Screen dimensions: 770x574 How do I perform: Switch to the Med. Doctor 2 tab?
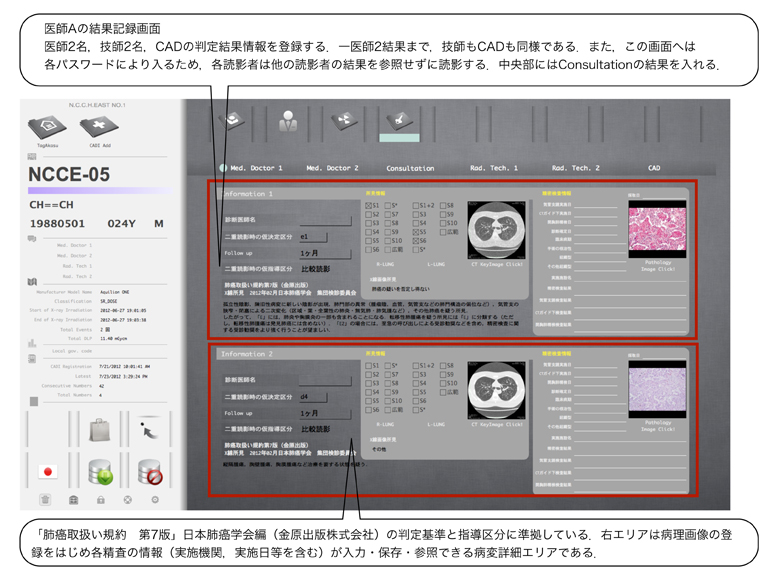(x=332, y=168)
